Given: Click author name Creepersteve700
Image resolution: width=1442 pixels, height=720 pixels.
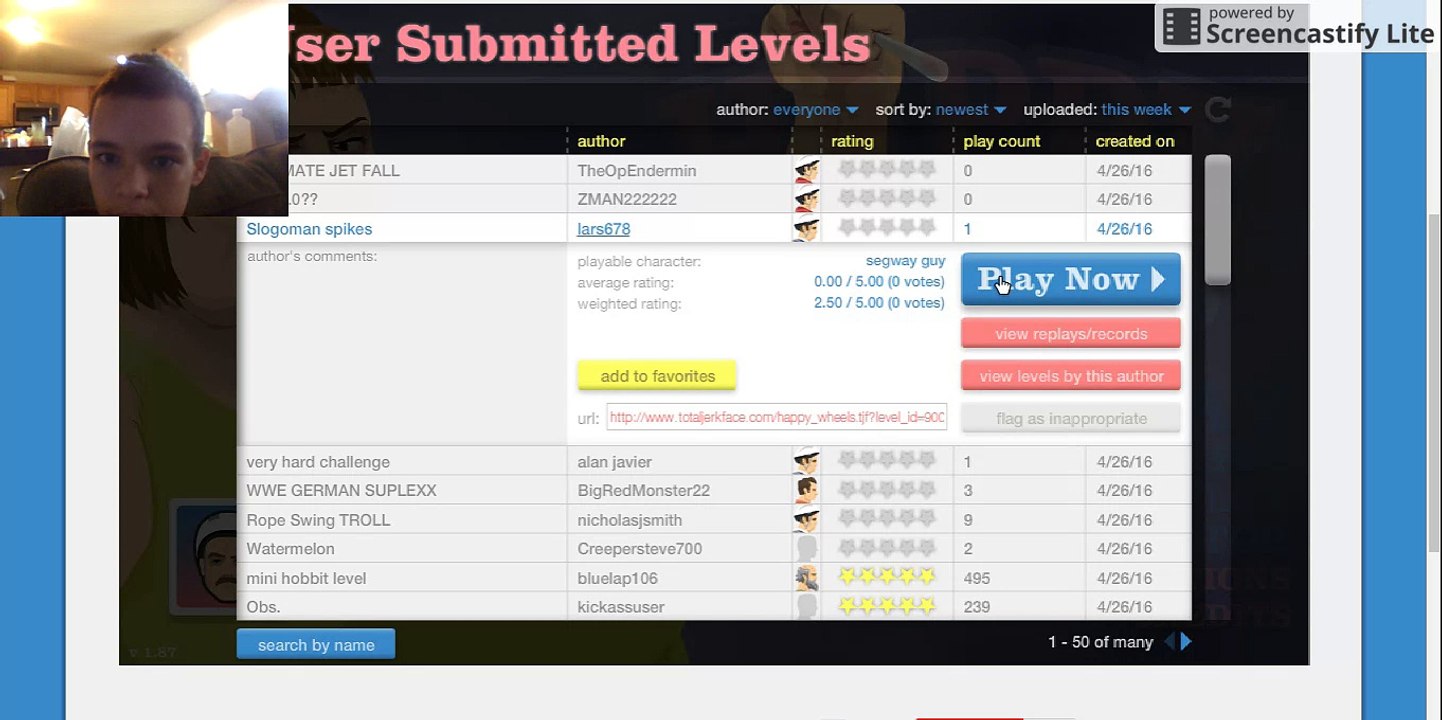Looking at the screenshot, I should pyautogui.click(x=639, y=549).
